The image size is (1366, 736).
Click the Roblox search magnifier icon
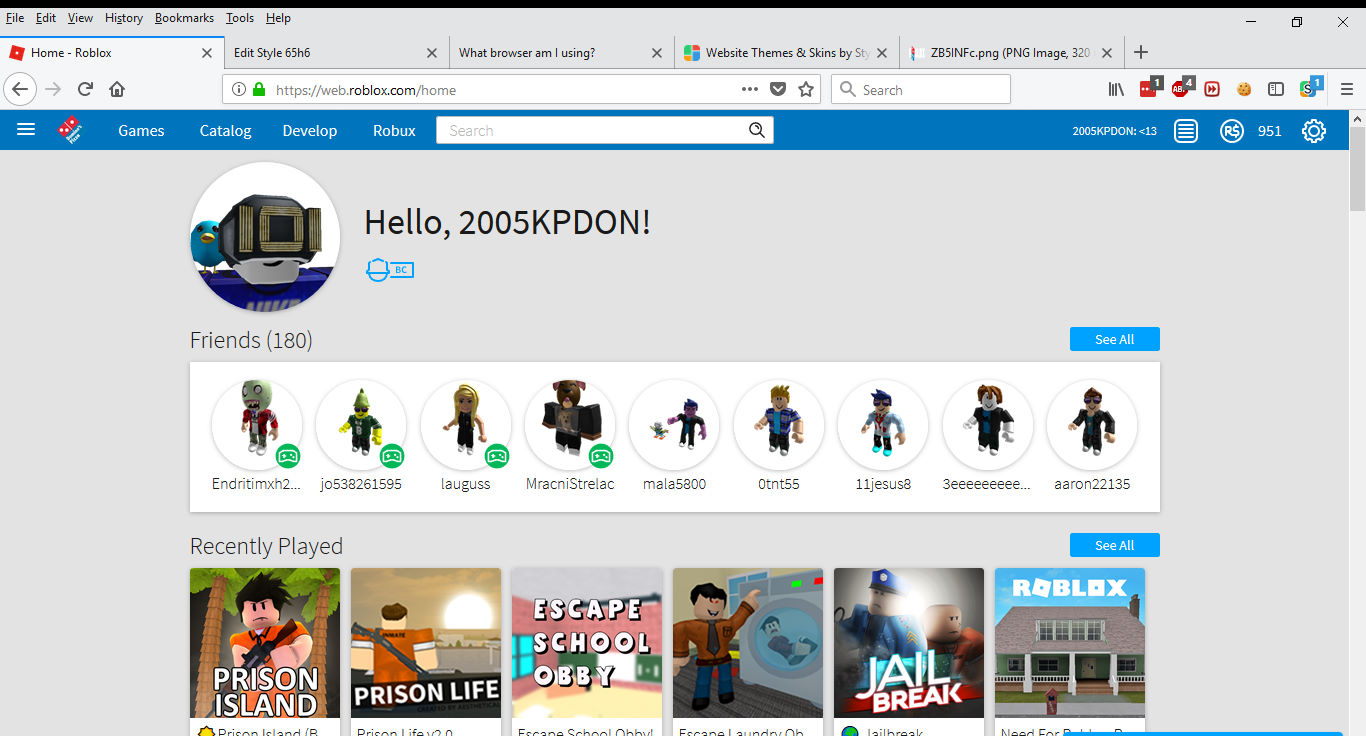coord(757,130)
